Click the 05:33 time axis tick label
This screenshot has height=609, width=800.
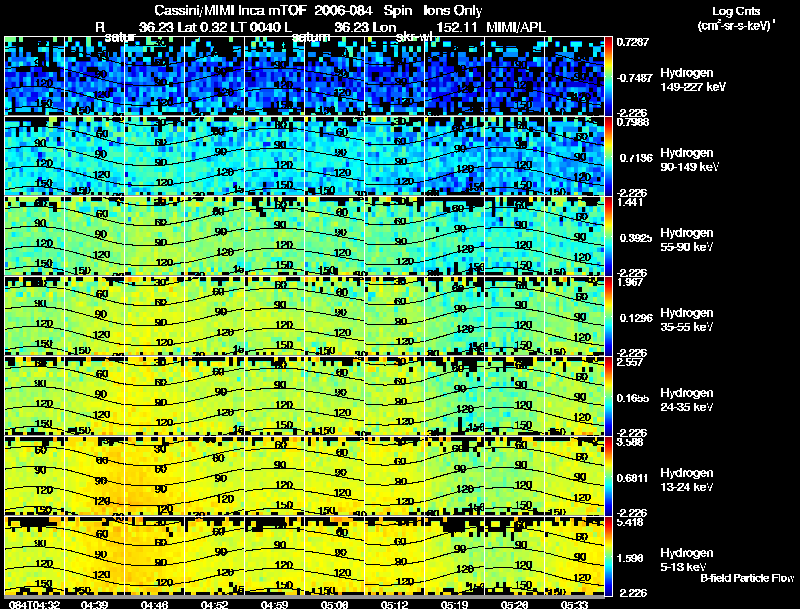pyautogui.click(x=574, y=604)
